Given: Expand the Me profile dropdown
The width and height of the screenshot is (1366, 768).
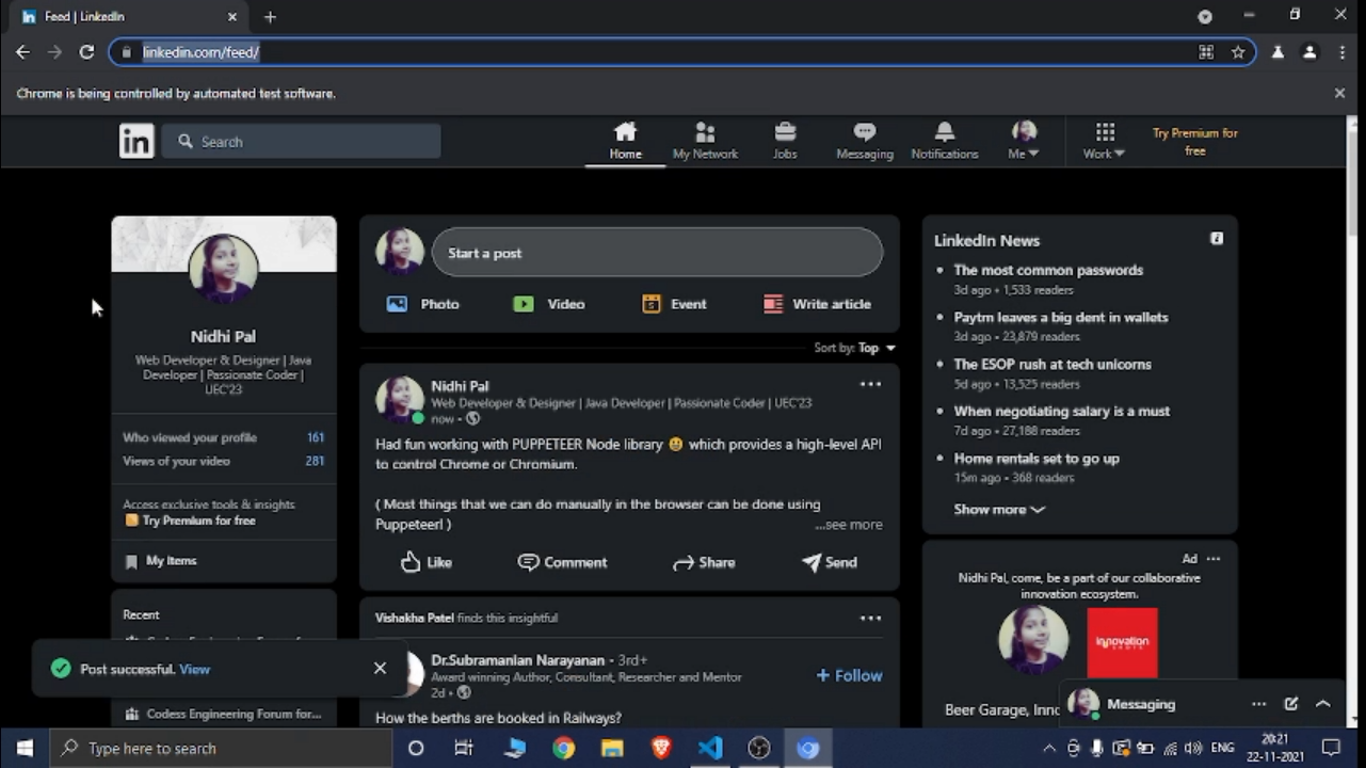Looking at the screenshot, I should (x=1023, y=141).
